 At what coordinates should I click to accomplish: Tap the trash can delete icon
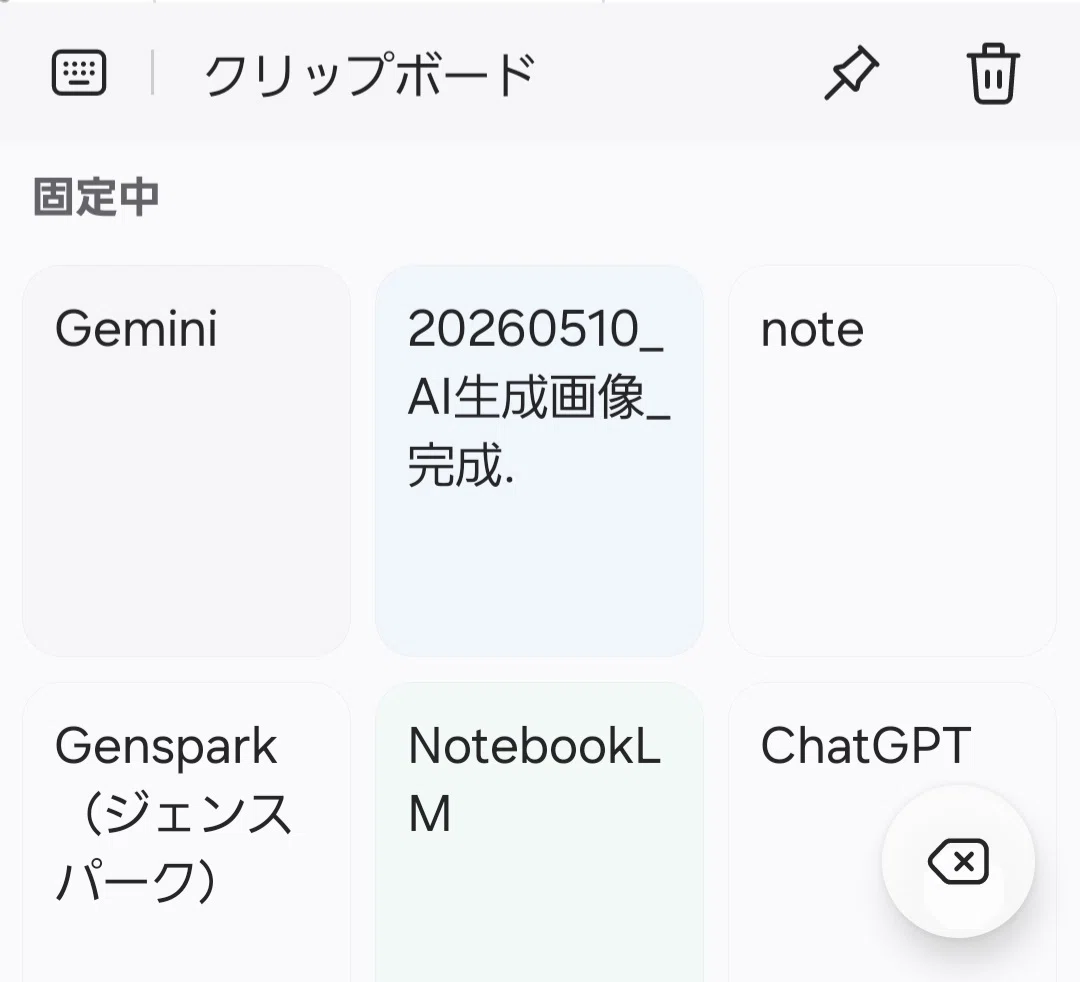click(993, 73)
